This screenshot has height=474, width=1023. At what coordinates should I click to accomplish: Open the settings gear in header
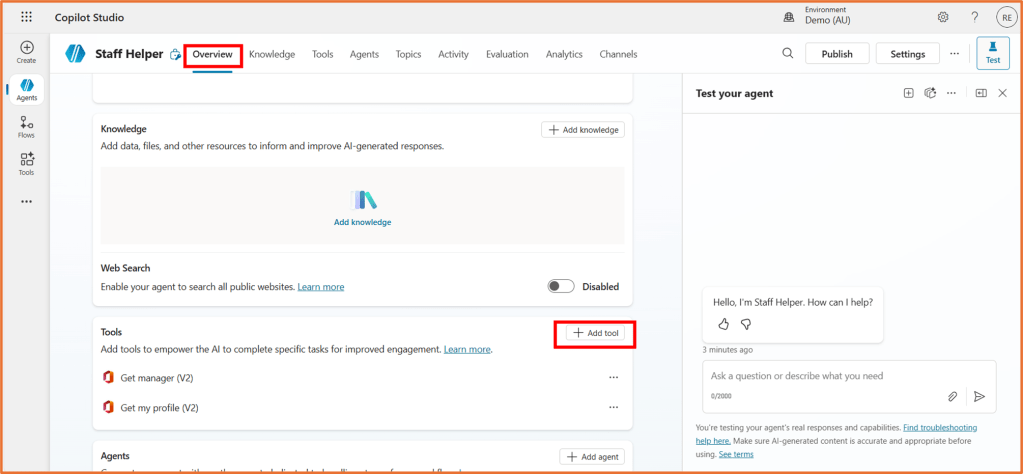[943, 18]
